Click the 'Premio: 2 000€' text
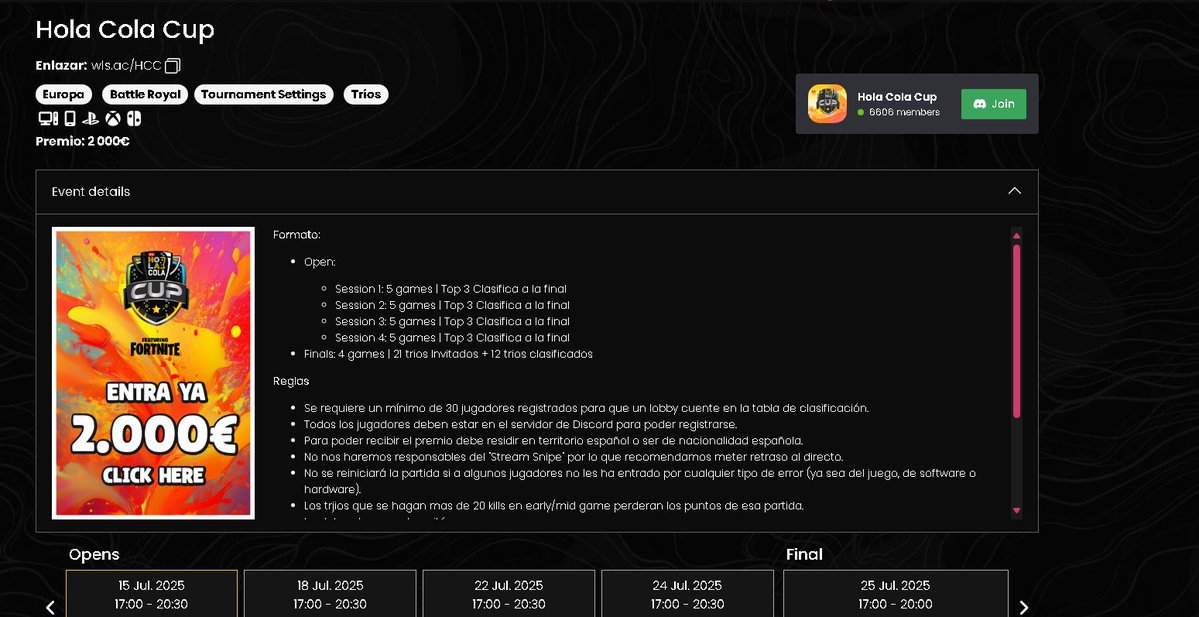Viewport: 1199px width, 617px height. pos(83,141)
